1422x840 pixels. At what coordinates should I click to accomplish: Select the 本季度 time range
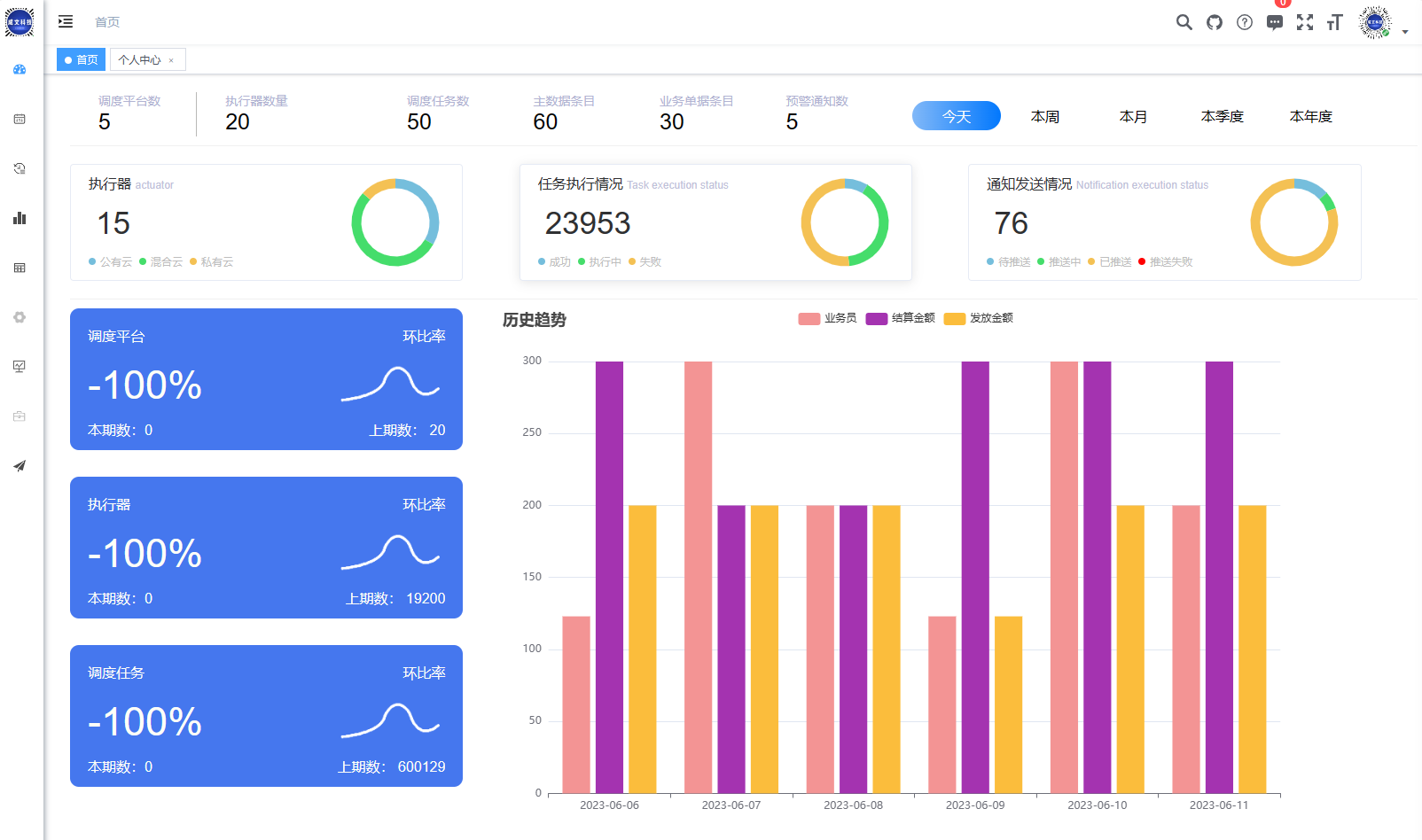click(1222, 116)
